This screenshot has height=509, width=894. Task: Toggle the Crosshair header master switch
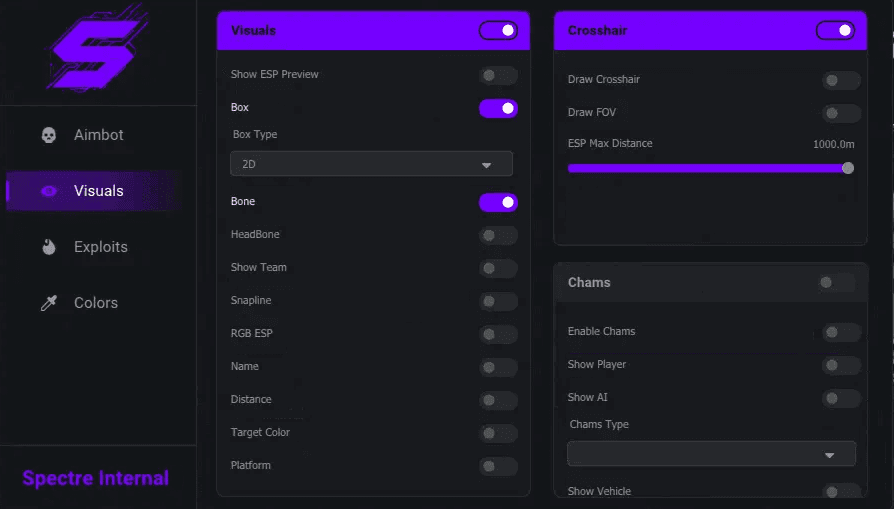[x=835, y=31]
